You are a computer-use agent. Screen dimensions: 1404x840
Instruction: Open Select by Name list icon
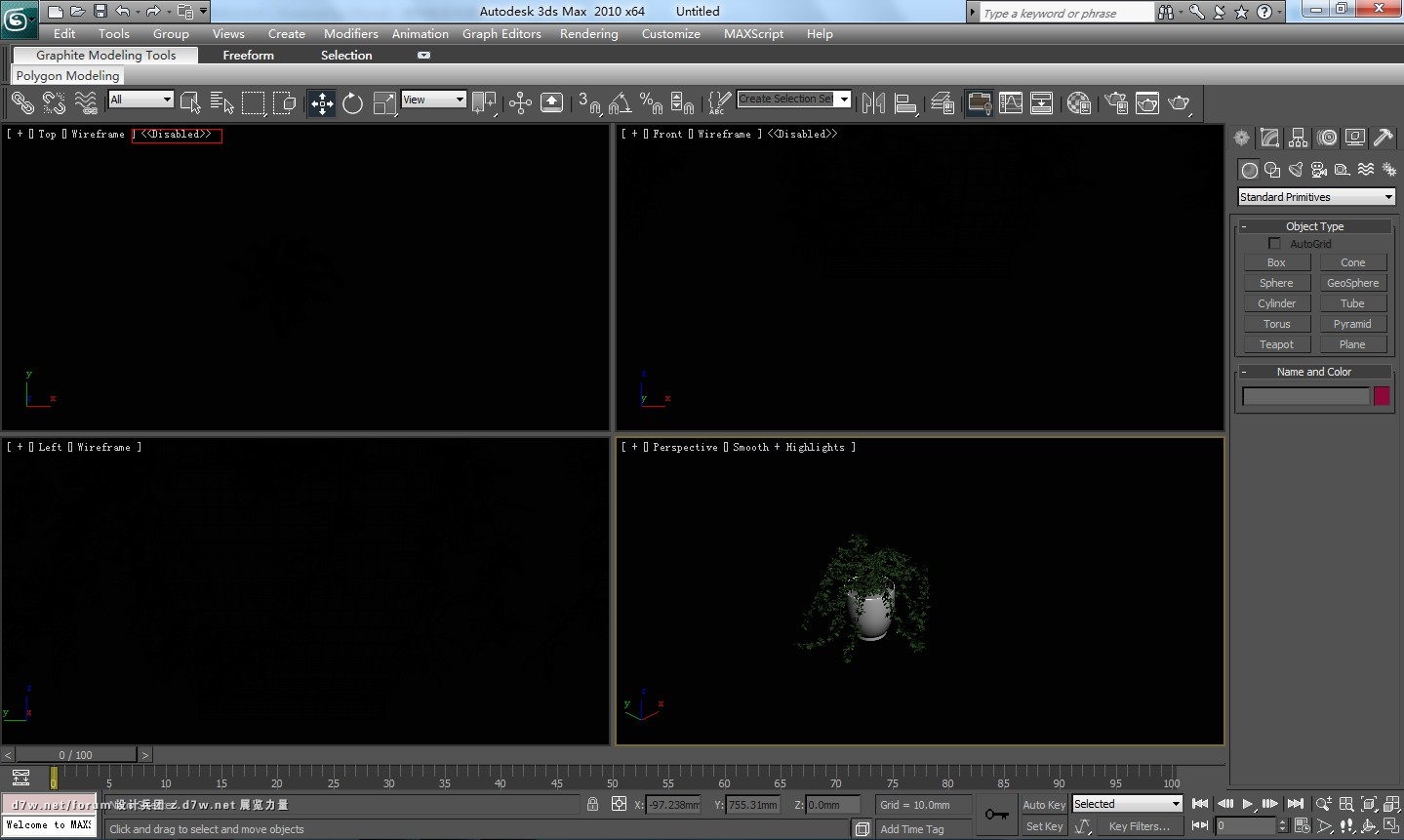[x=222, y=102]
